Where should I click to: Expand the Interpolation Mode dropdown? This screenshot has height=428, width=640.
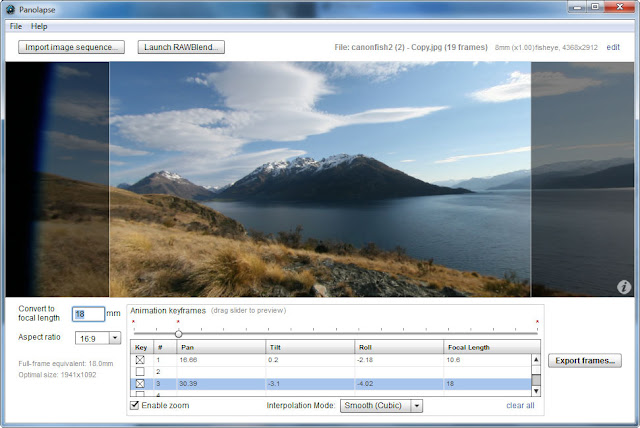click(x=417, y=406)
